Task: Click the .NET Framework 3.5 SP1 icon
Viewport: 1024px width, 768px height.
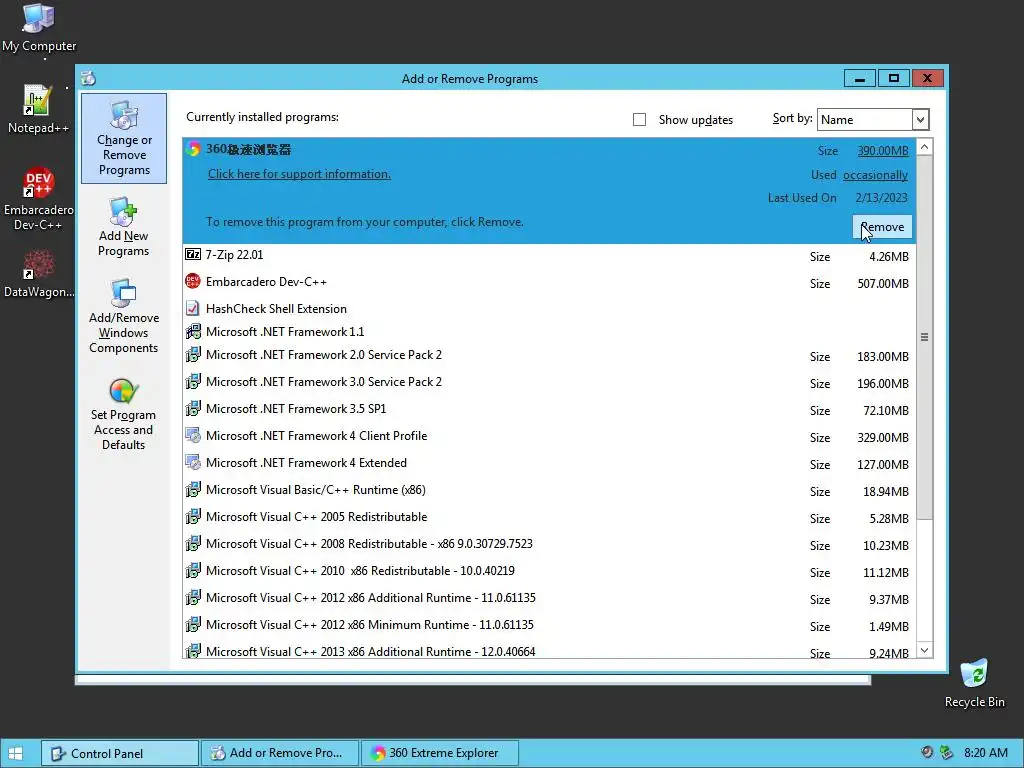Action: (x=193, y=409)
